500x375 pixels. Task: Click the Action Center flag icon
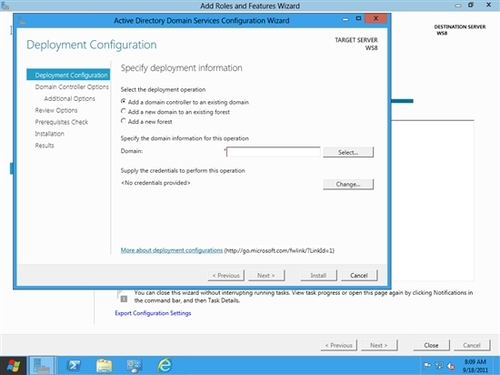[x=427, y=366]
